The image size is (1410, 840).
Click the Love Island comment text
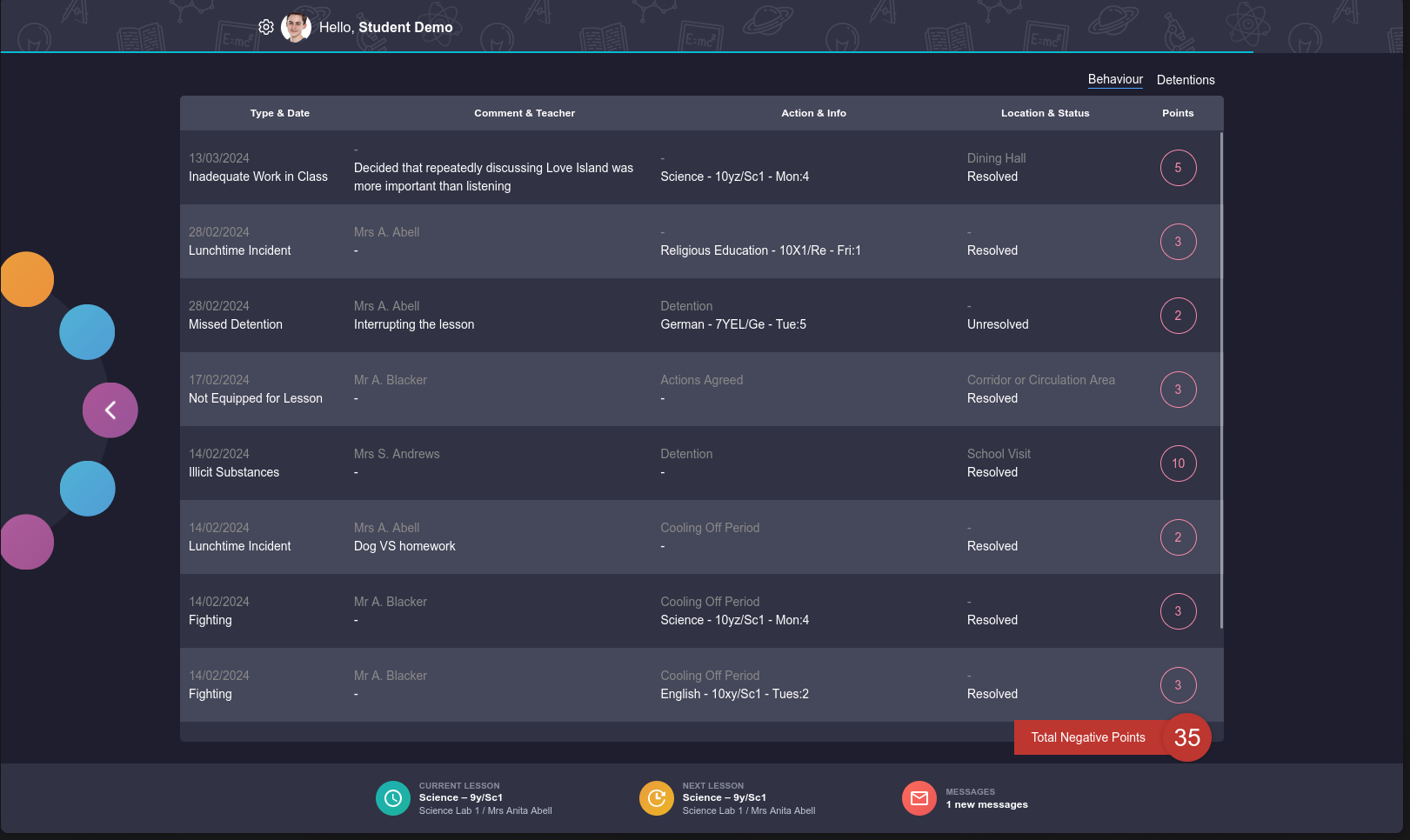[x=493, y=177]
